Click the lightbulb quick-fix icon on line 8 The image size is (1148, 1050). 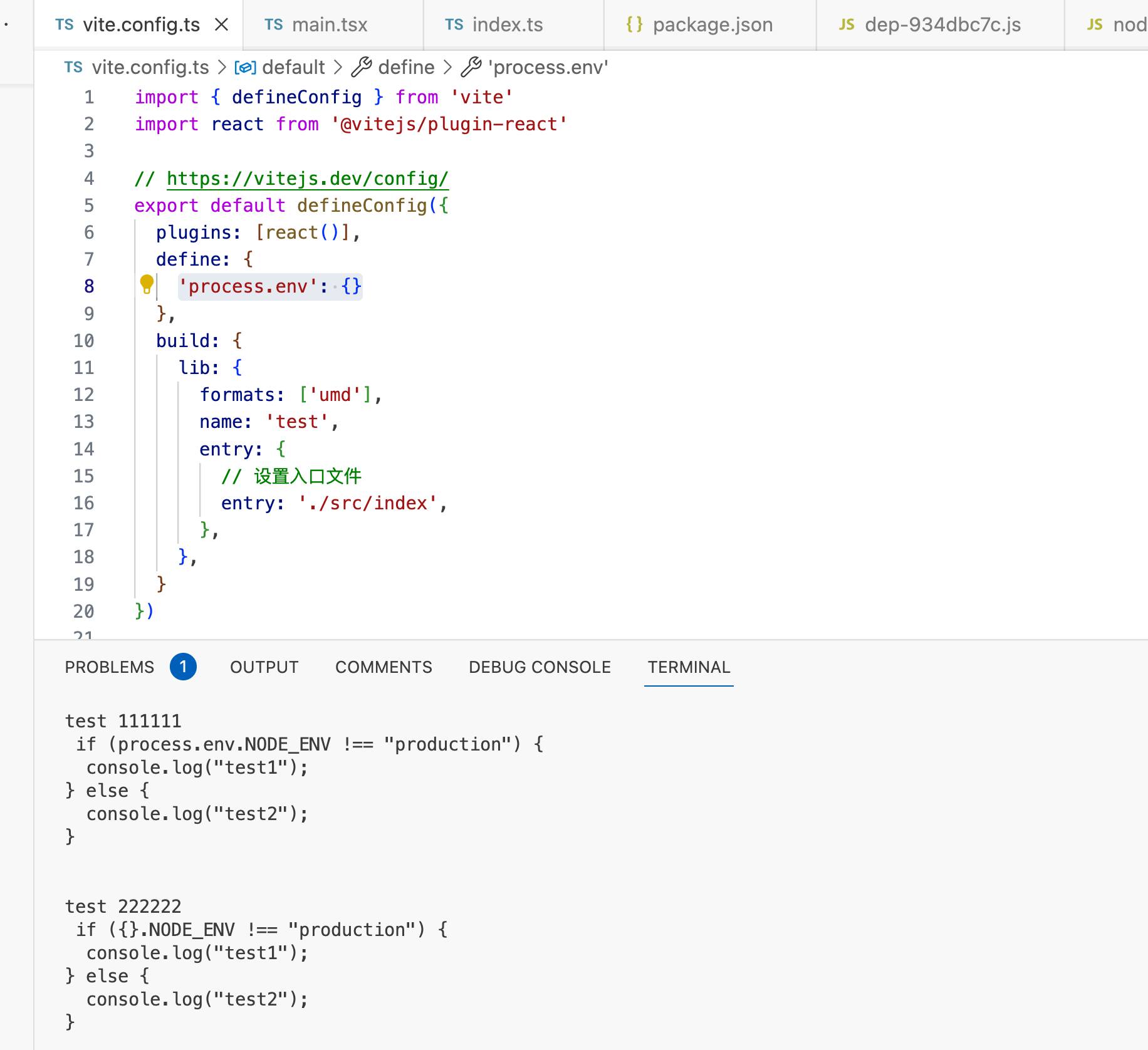tap(147, 284)
